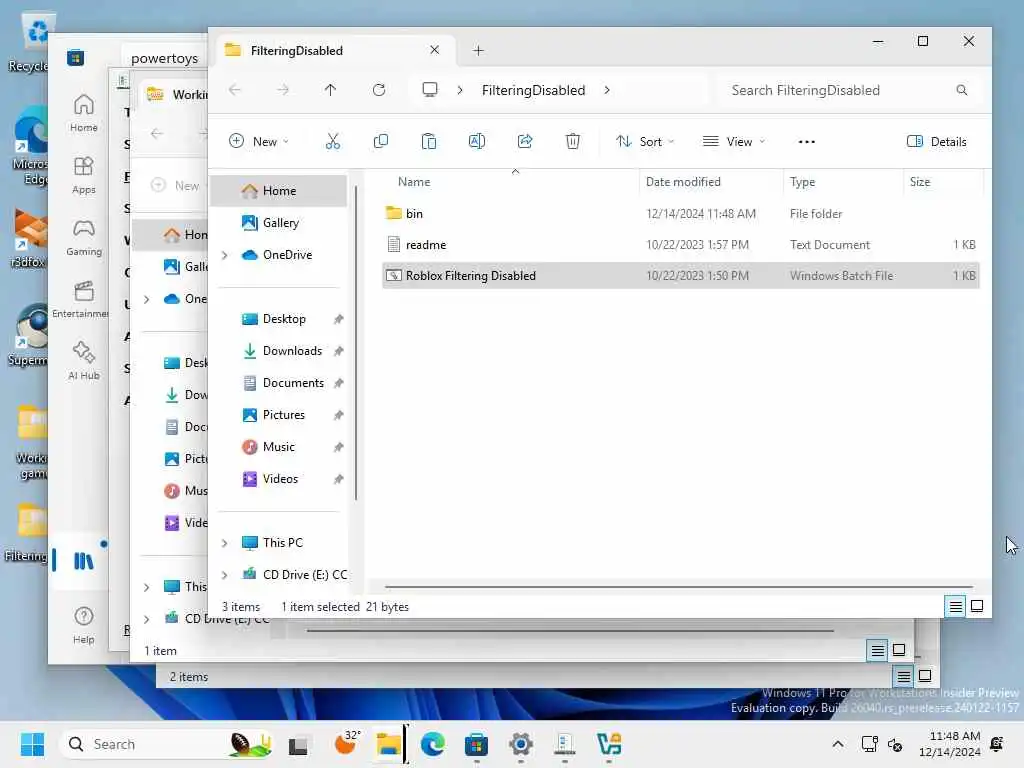Screen dimensions: 1024x768
Task: Open Help in Microsoft Store sidebar
Action: coord(84,625)
